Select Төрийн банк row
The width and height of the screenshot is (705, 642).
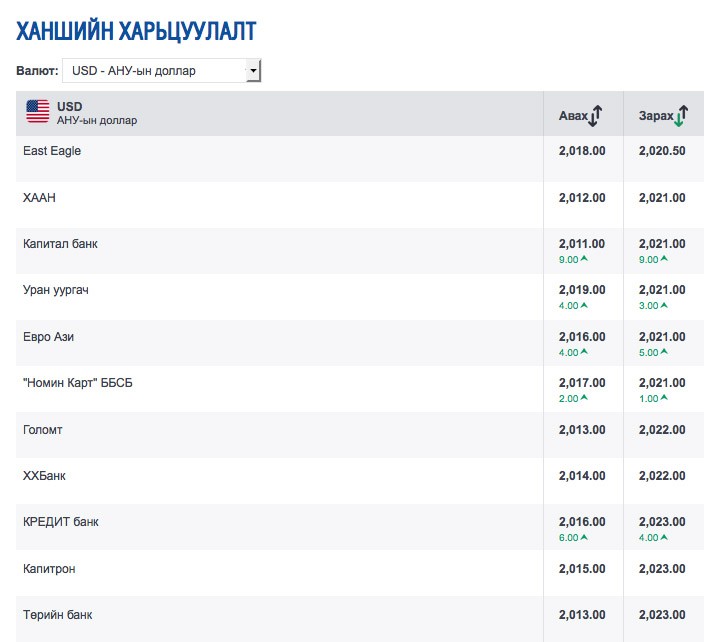[57, 615]
